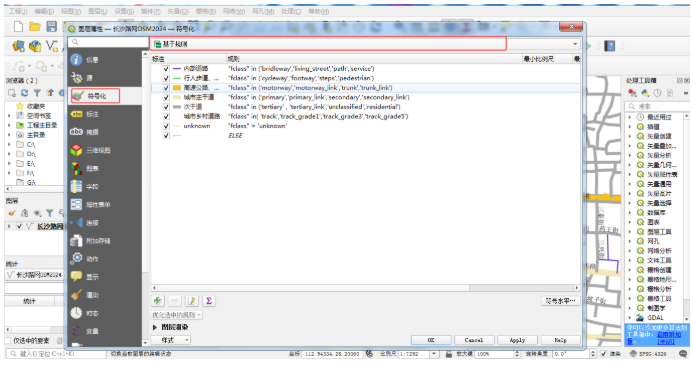
Task: Open the Style dropdown button
Action: click(x=170, y=340)
